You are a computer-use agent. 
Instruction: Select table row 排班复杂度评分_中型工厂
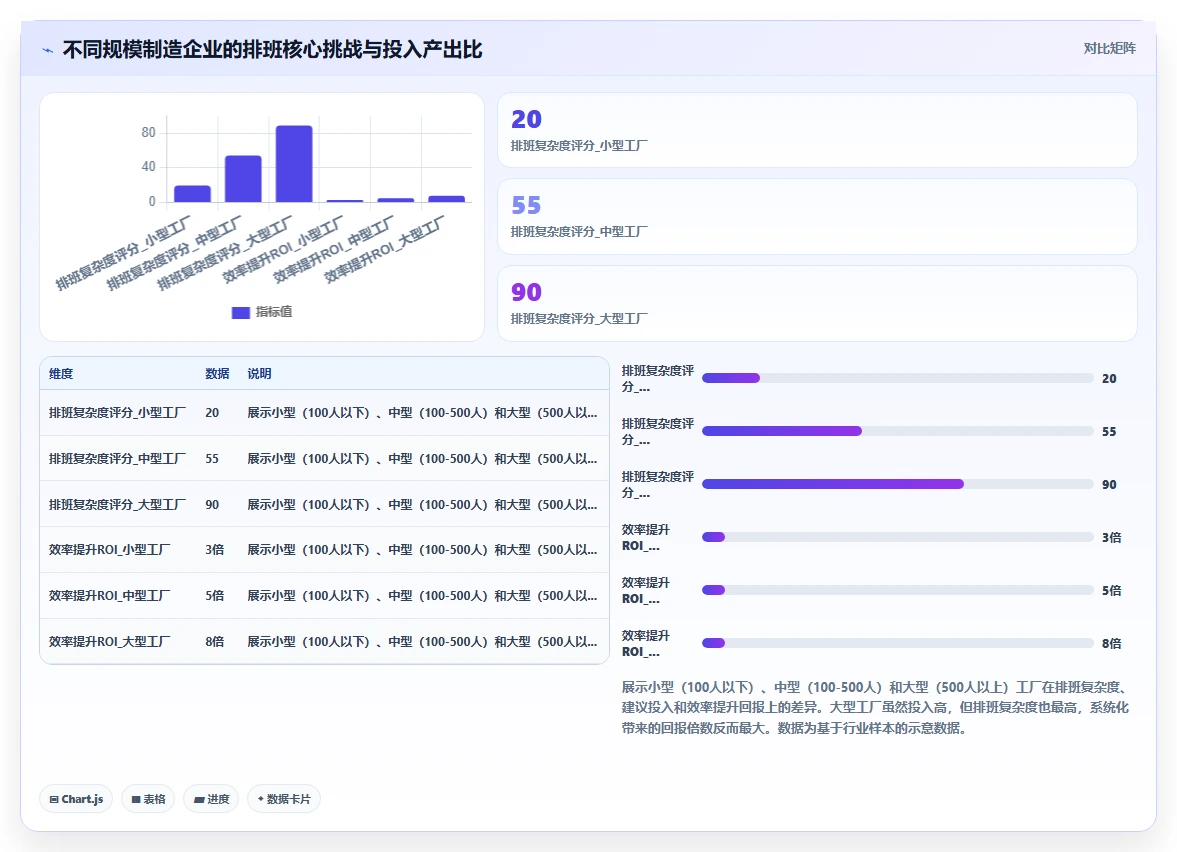324,459
